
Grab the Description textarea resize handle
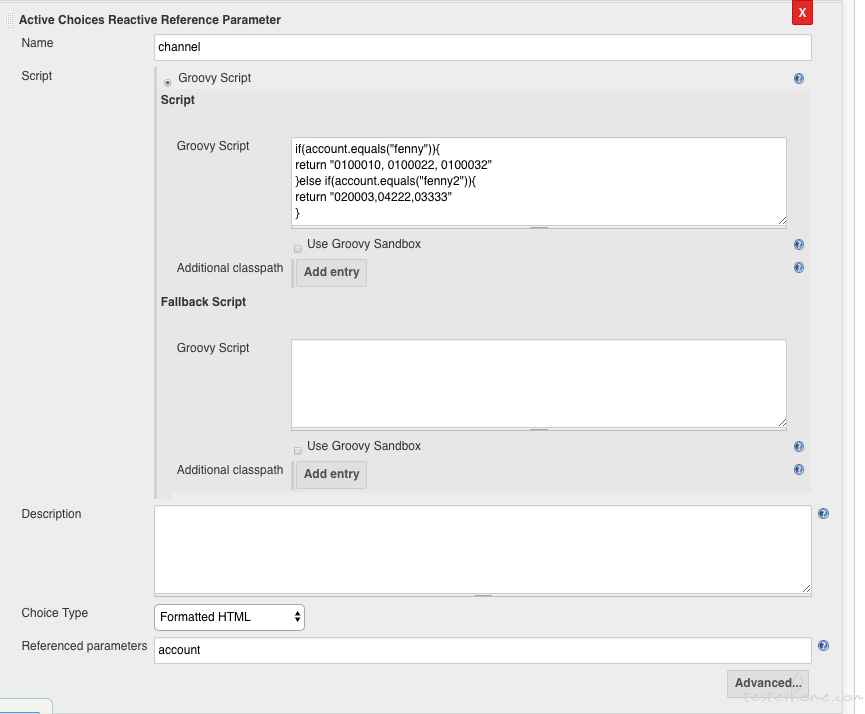[806, 588]
